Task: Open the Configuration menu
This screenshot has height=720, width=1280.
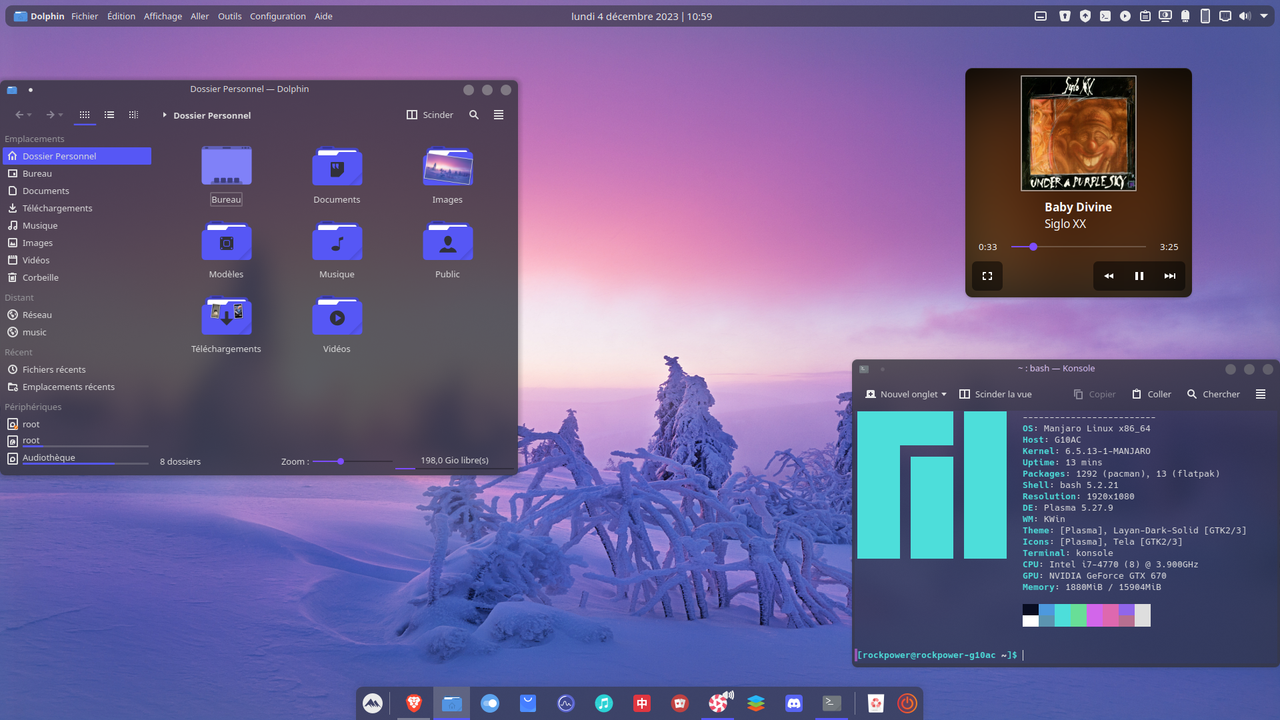Action: coord(278,16)
